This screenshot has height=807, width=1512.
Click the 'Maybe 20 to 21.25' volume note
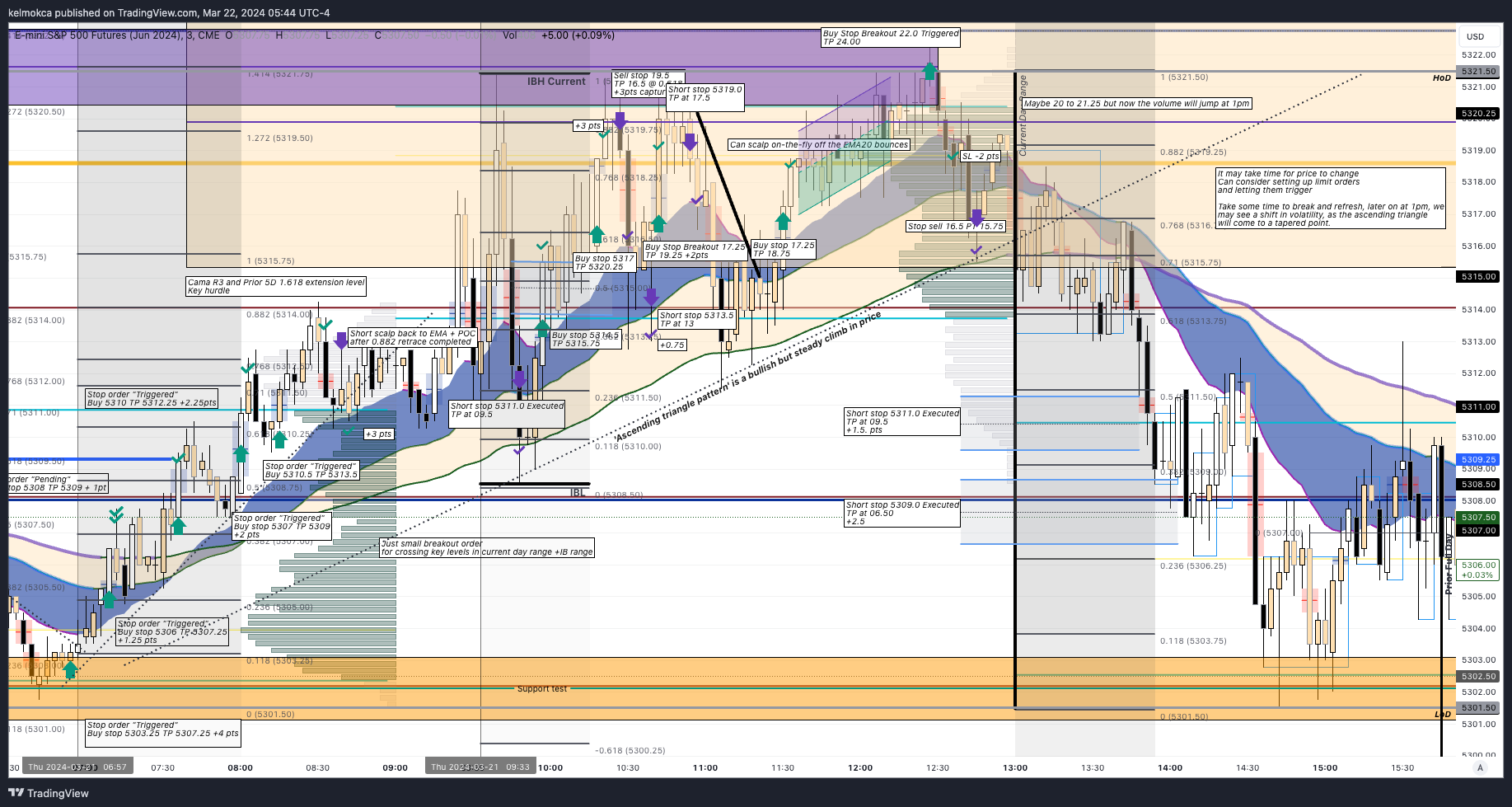(1136, 104)
